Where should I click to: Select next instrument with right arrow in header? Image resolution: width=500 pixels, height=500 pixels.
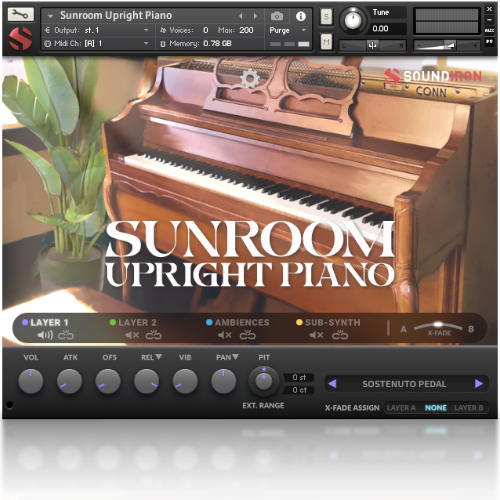(x=255, y=16)
